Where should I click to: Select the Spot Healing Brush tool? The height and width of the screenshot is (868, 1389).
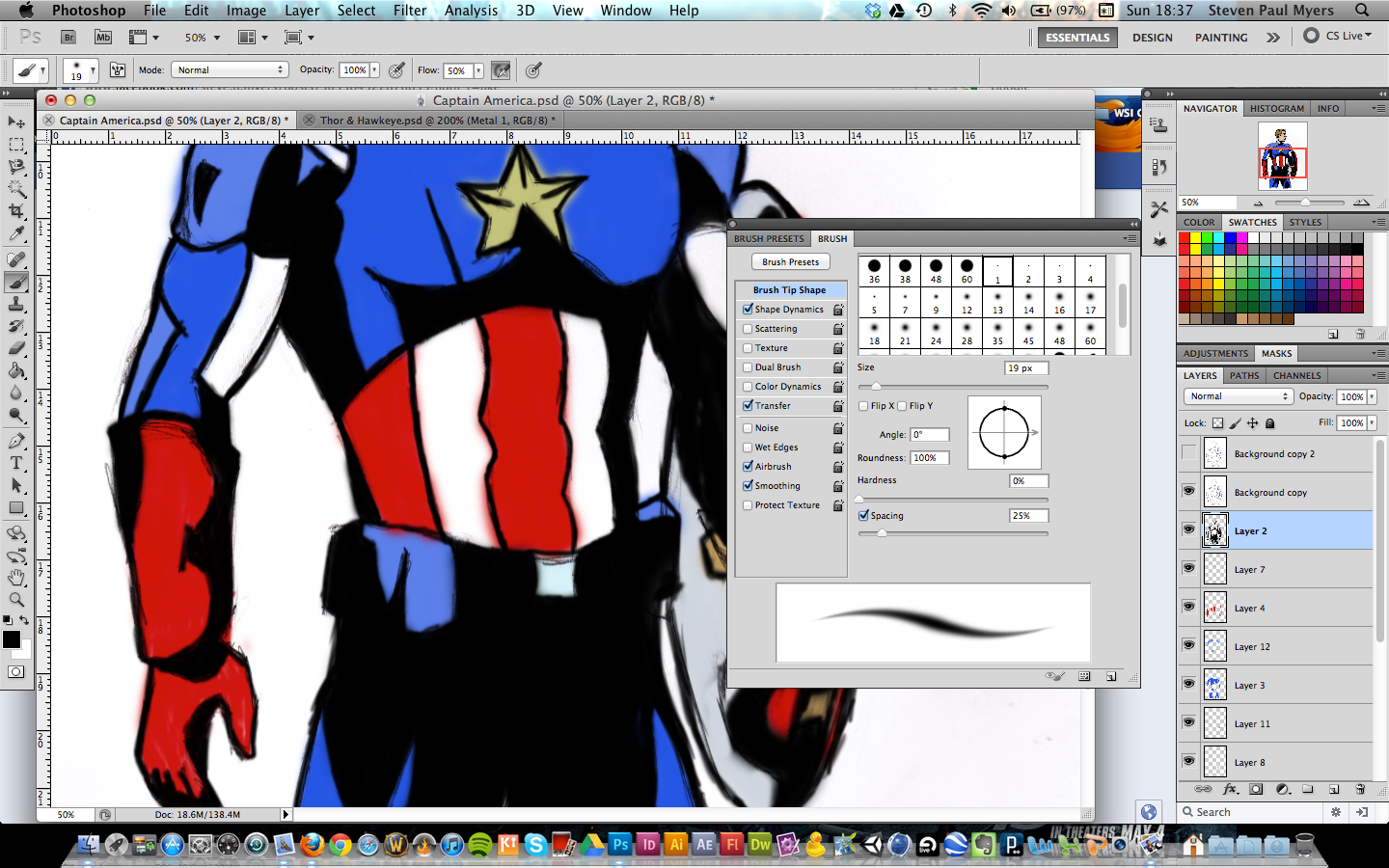click(x=16, y=259)
